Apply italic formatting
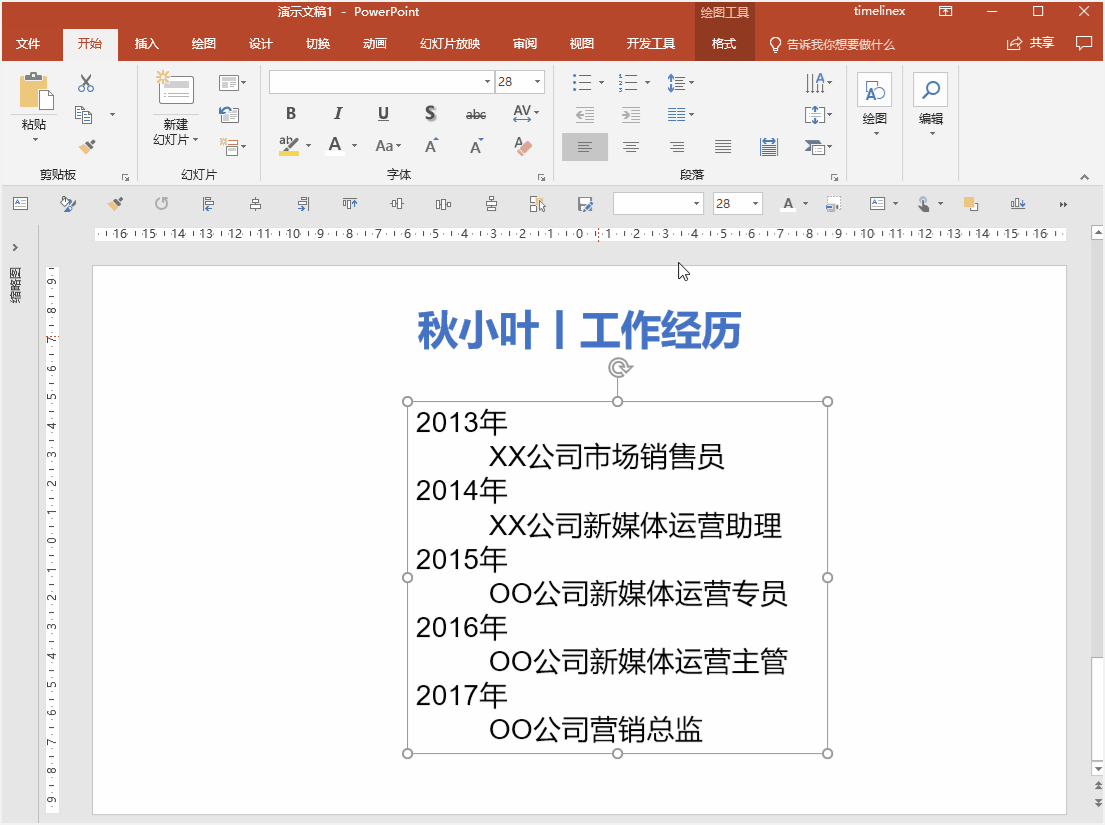The height and width of the screenshot is (825, 1105). coord(337,114)
